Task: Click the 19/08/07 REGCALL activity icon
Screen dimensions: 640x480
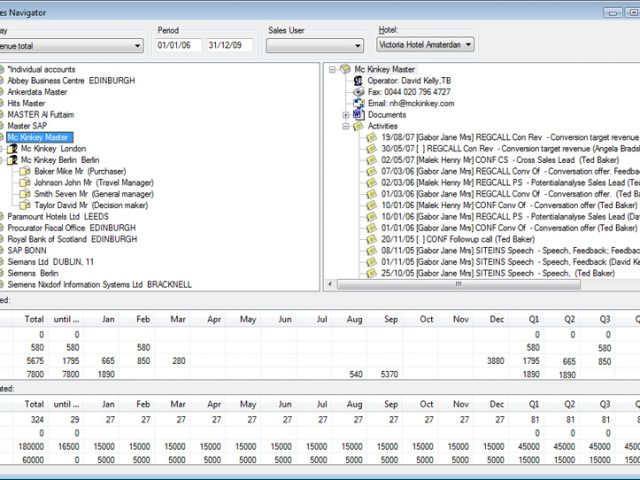Action: pos(371,137)
